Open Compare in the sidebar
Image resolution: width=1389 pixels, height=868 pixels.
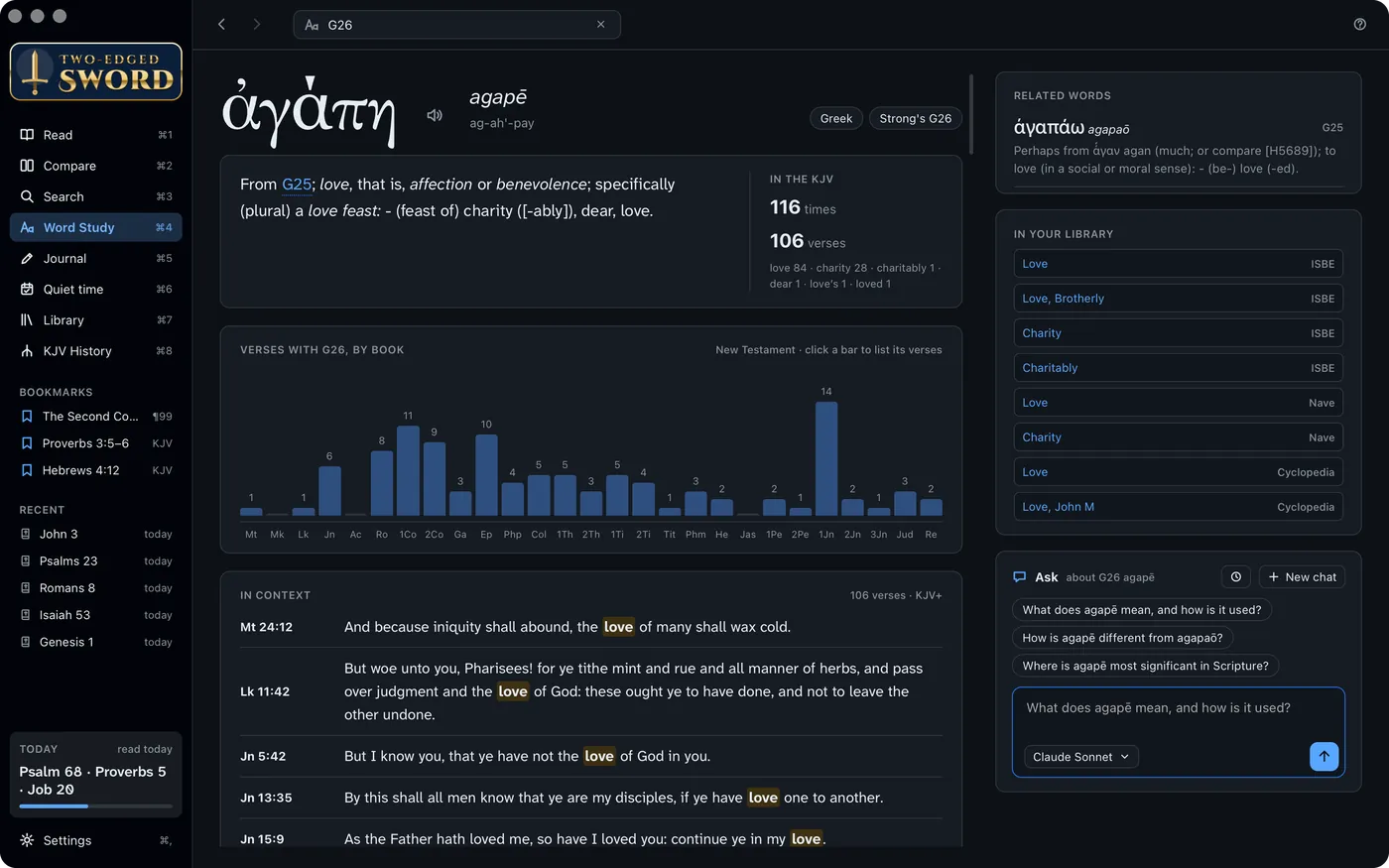pos(96,166)
